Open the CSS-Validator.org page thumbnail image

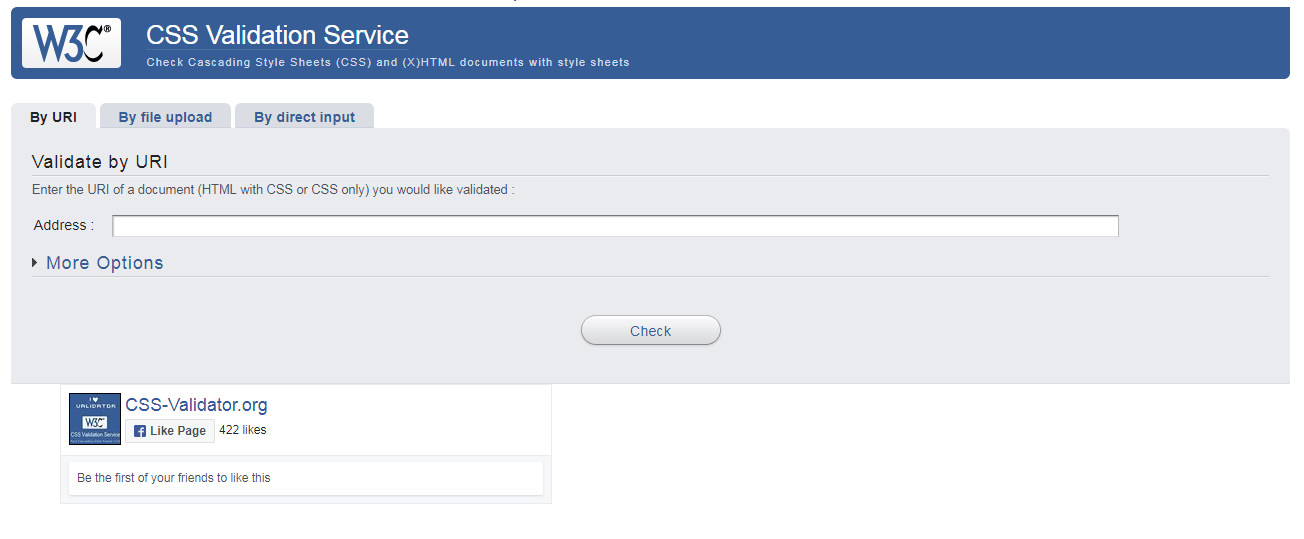coord(95,419)
